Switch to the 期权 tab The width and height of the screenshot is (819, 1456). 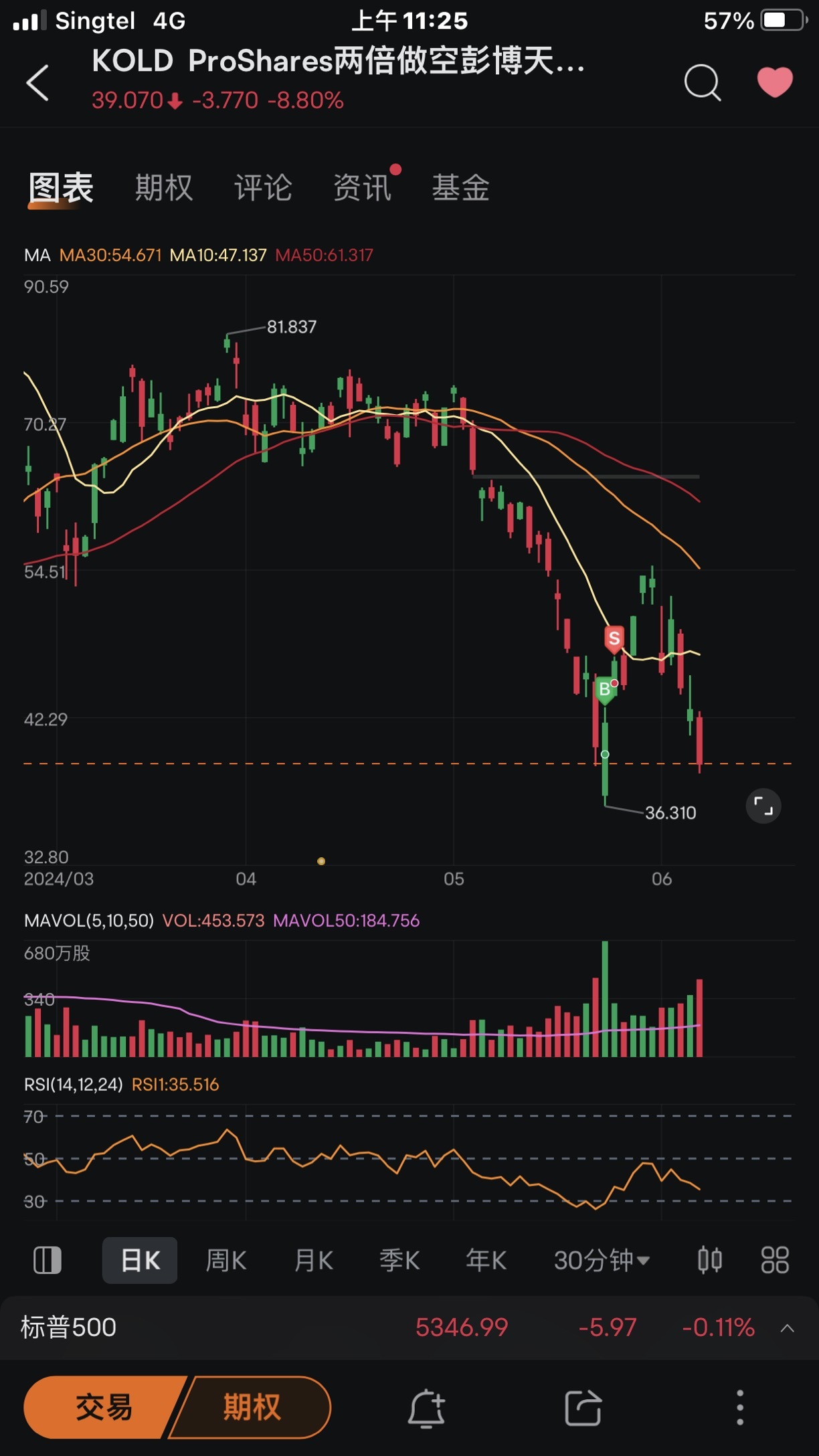pyautogui.click(x=164, y=188)
